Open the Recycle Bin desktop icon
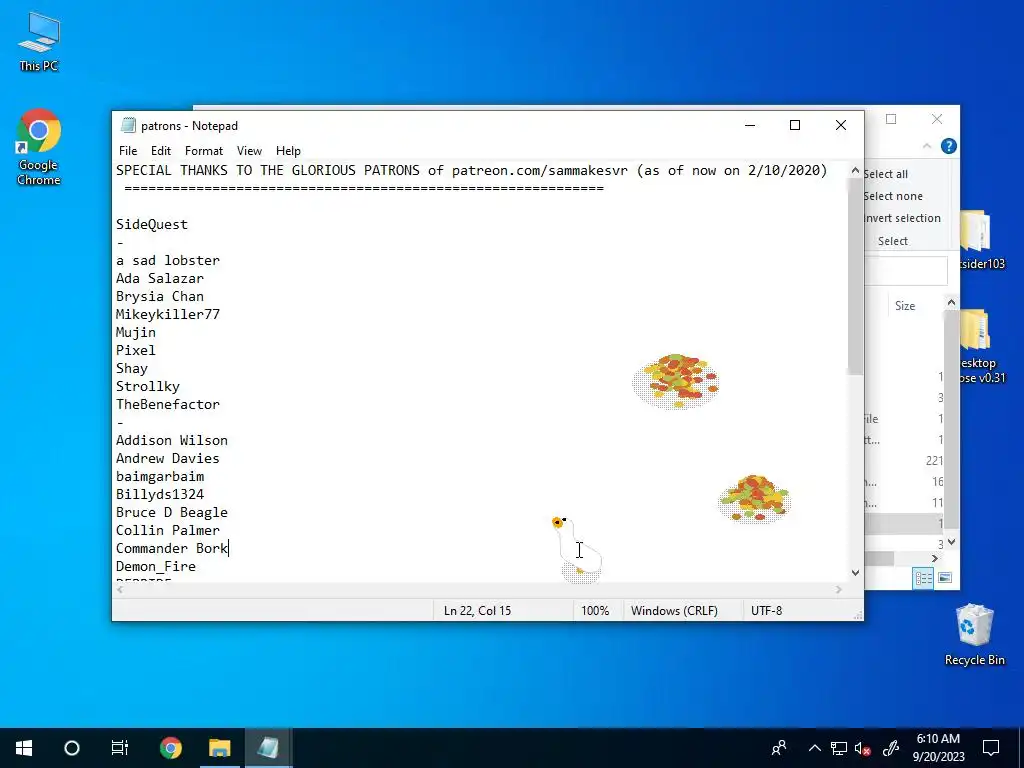This screenshot has height=768, width=1024. [x=974, y=635]
